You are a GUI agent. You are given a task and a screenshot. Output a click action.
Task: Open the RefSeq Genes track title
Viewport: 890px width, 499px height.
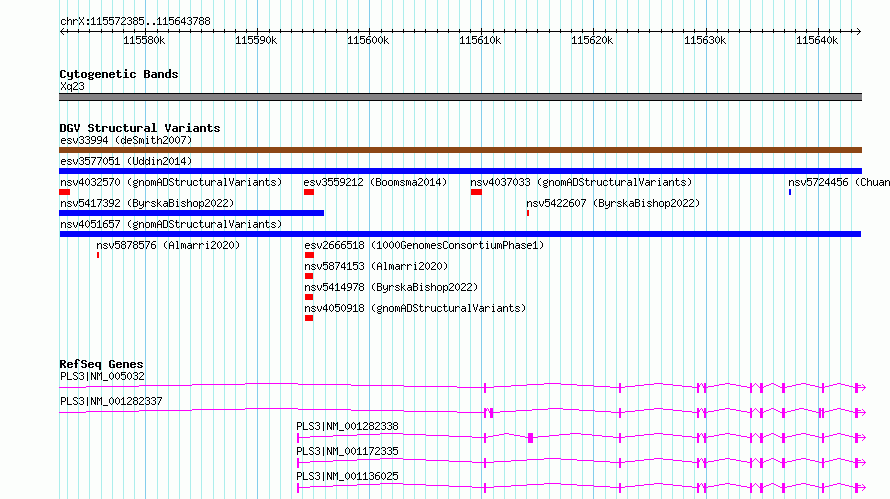pos(101,364)
